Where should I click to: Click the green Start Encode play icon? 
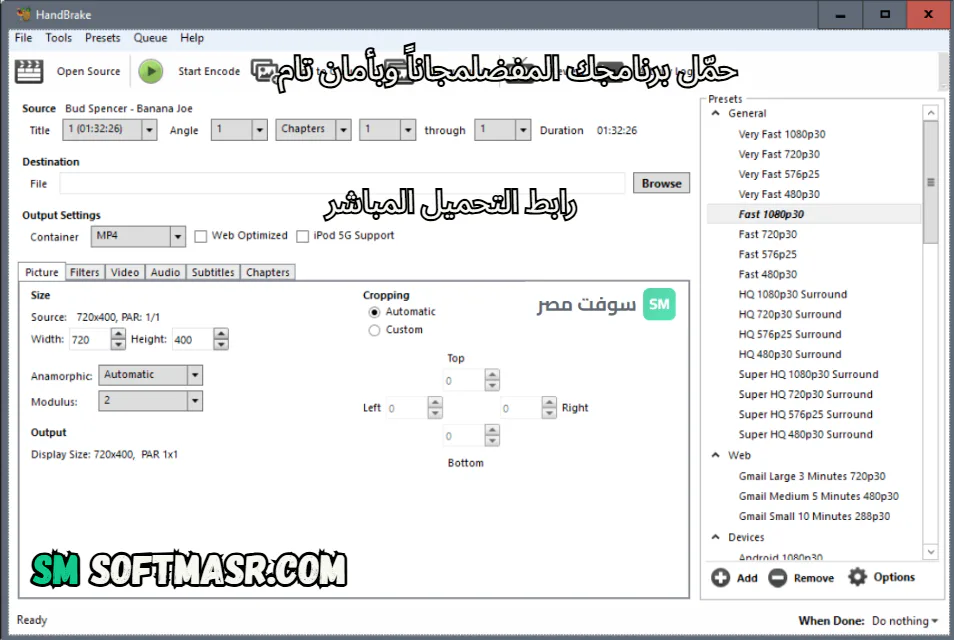[150, 71]
